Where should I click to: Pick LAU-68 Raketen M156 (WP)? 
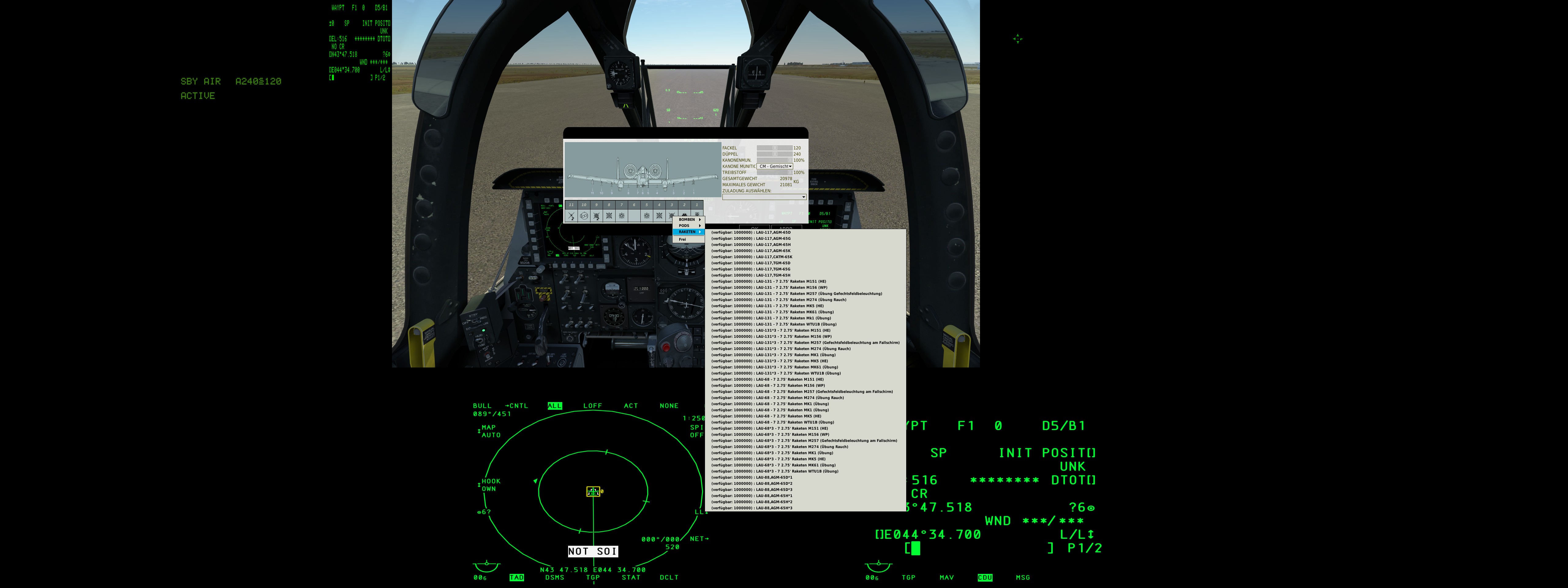(x=806, y=385)
